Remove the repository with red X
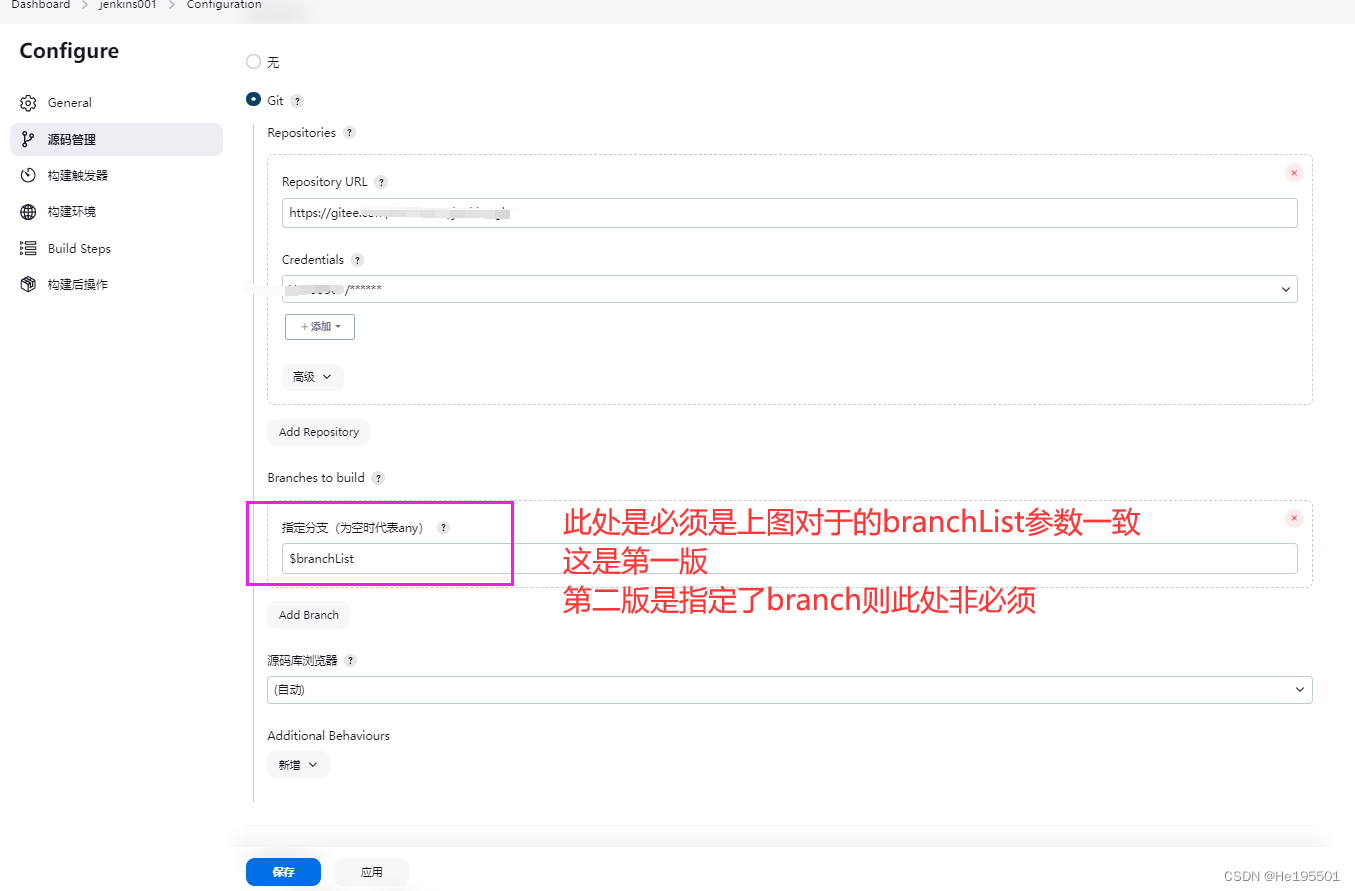 [x=1294, y=173]
